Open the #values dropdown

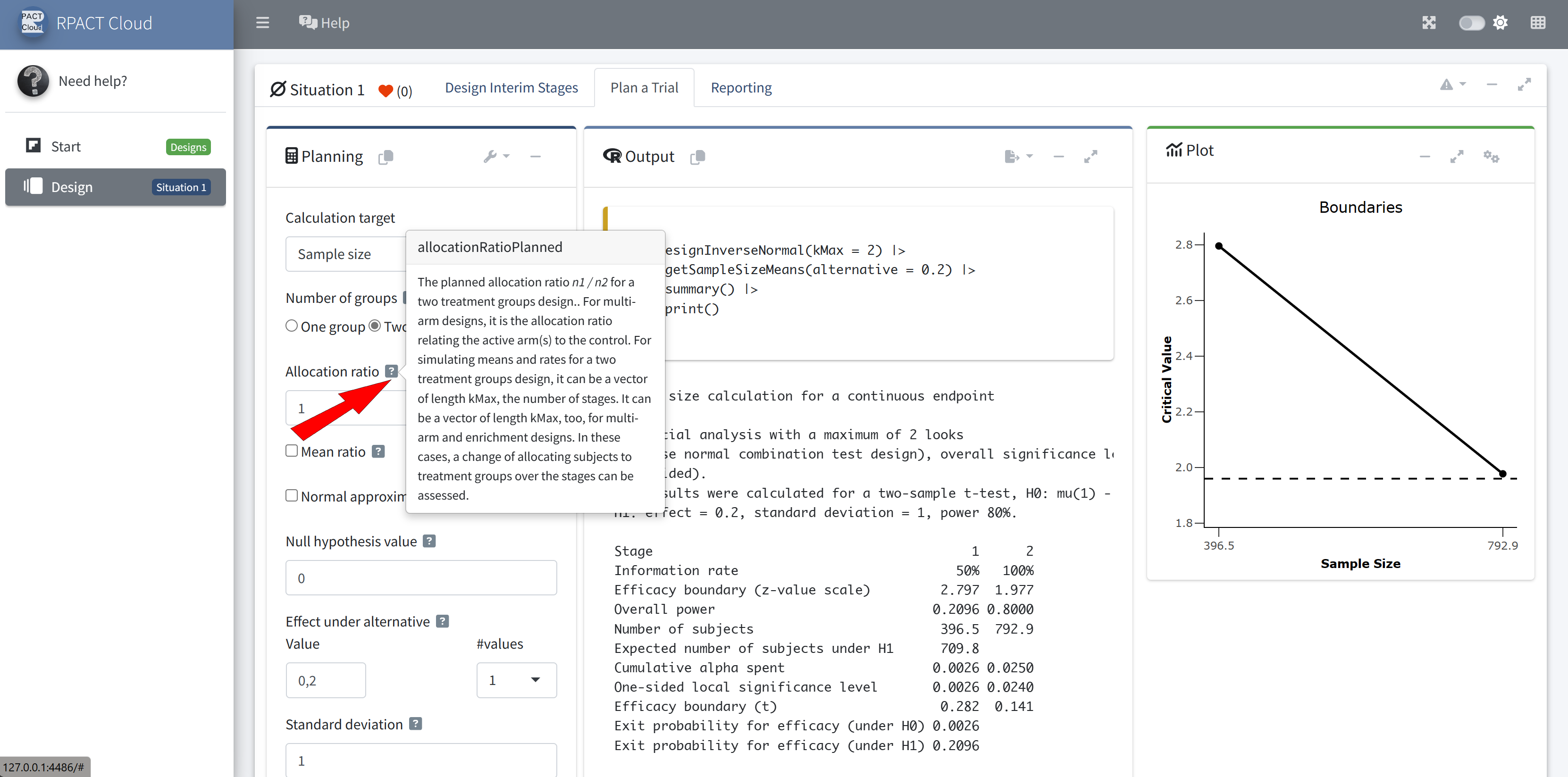[516, 680]
